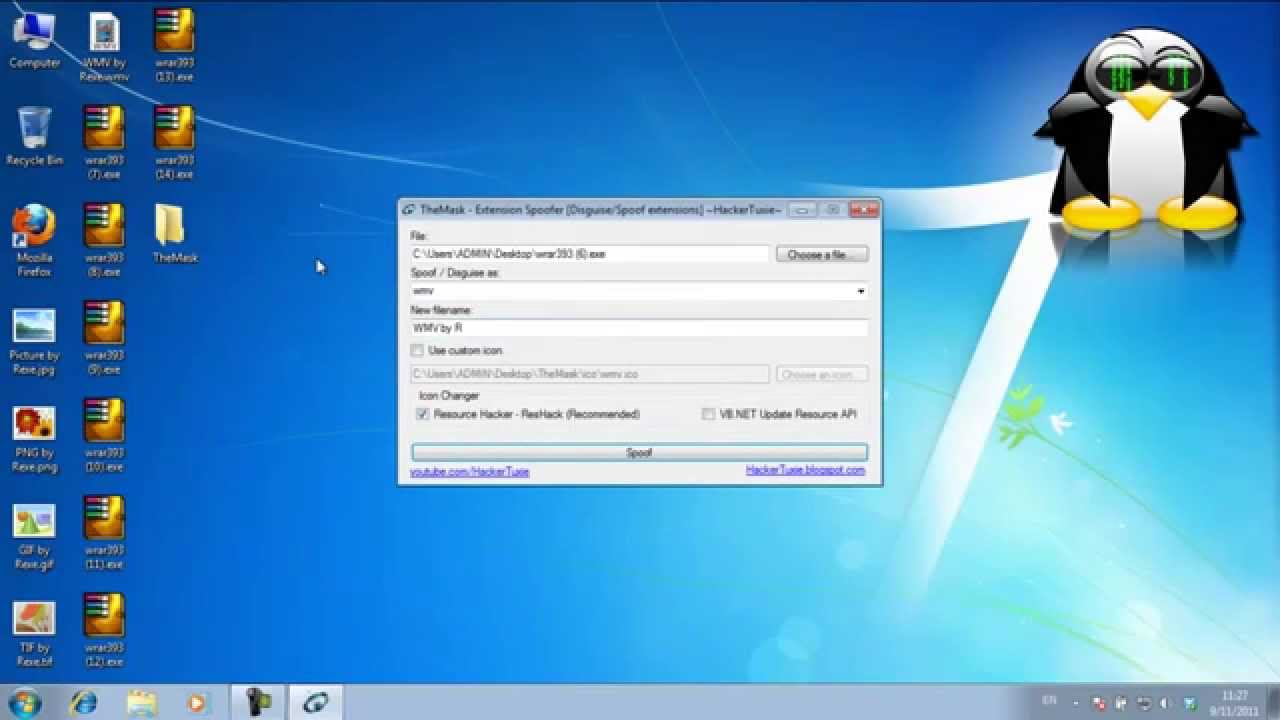1280x720 pixels.
Task: Open the HackerTuxie.blogspot.com link
Action: (805, 470)
